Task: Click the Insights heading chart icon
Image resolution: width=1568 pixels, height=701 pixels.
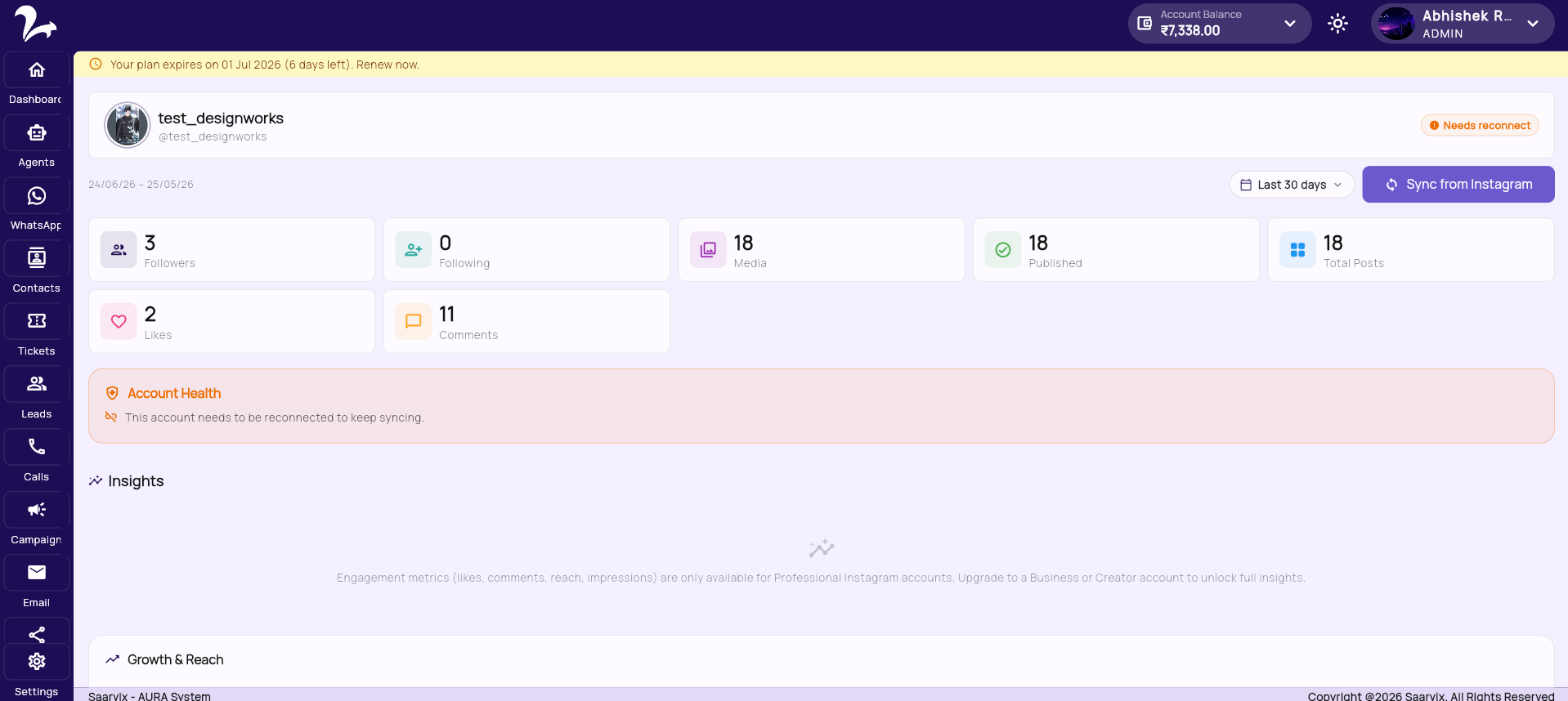Action: point(96,480)
